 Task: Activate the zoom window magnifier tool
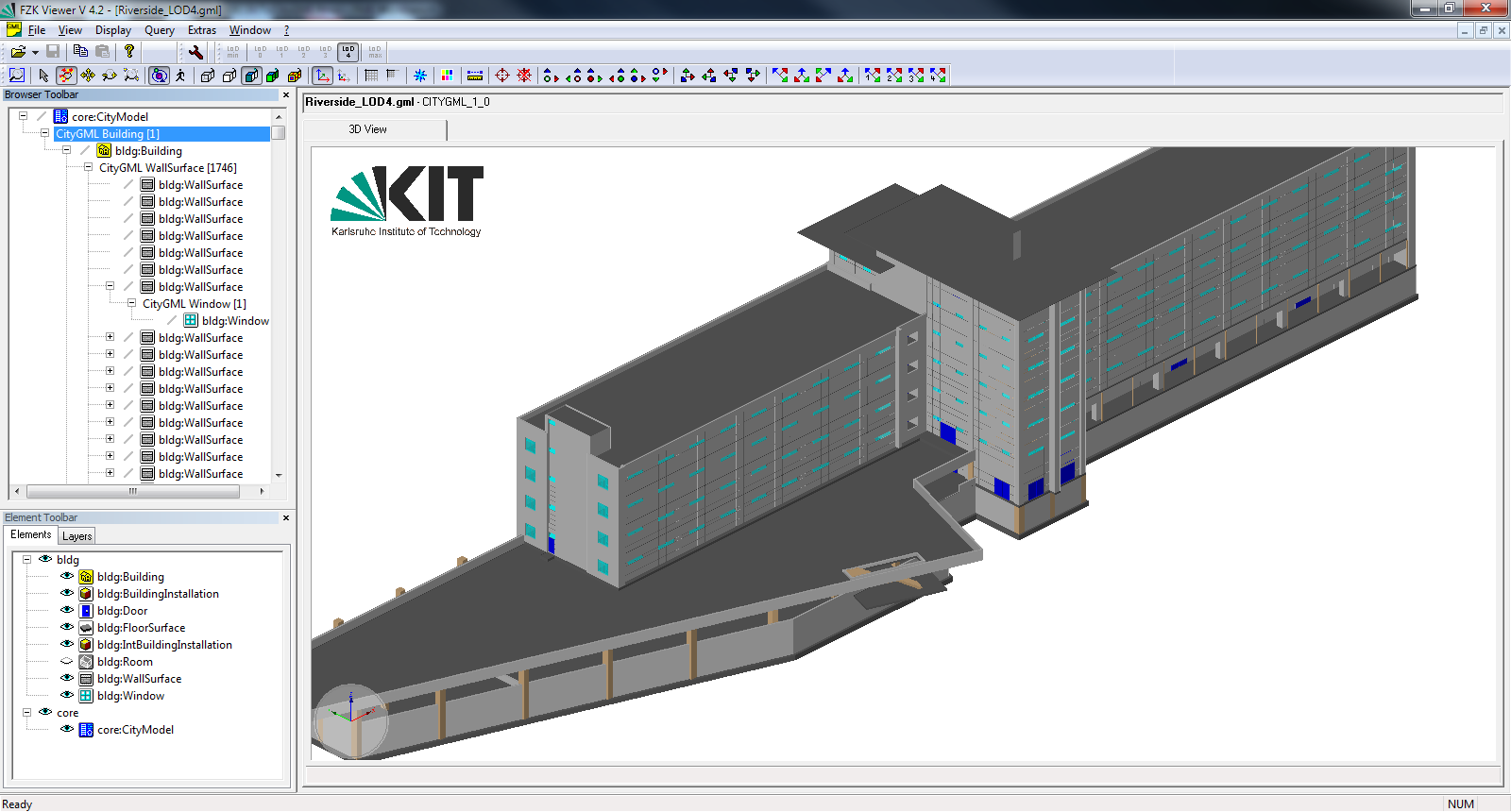(17, 76)
